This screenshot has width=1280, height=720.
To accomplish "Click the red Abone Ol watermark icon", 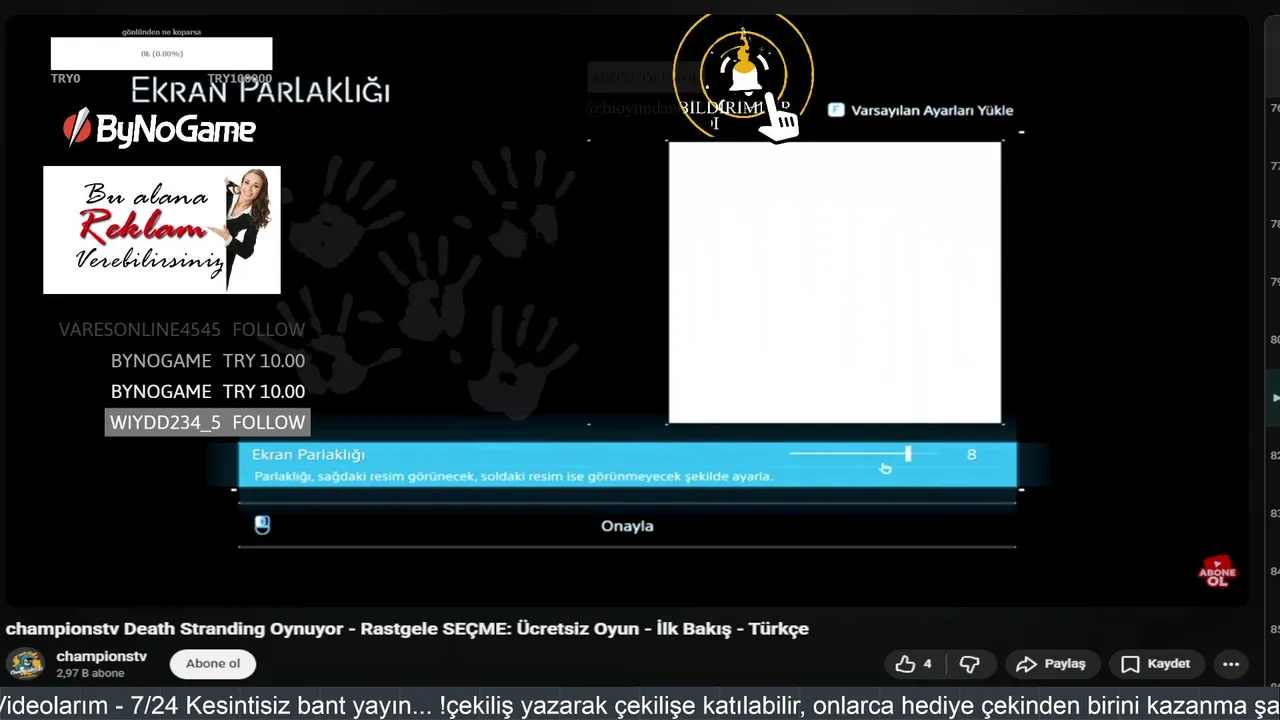I will pyautogui.click(x=1217, y=572).
